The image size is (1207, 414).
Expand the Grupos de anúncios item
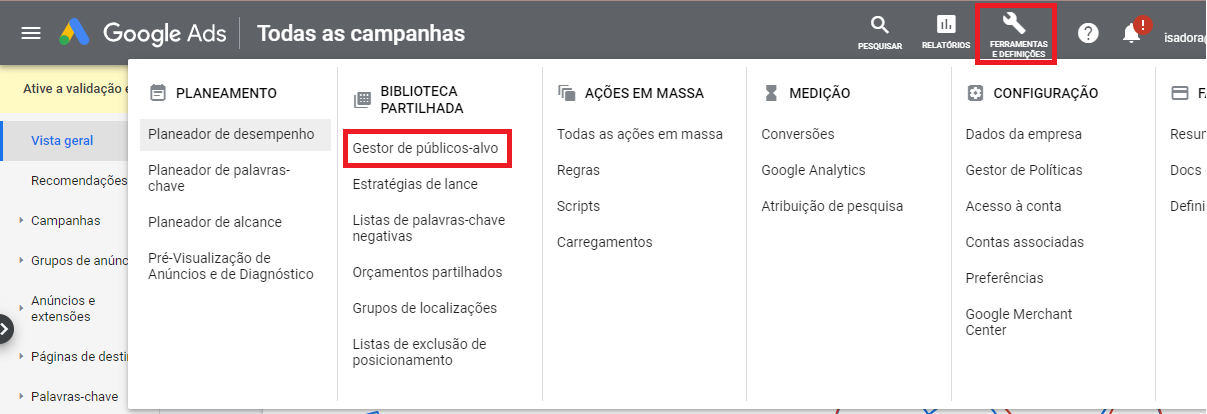point(21,260)
